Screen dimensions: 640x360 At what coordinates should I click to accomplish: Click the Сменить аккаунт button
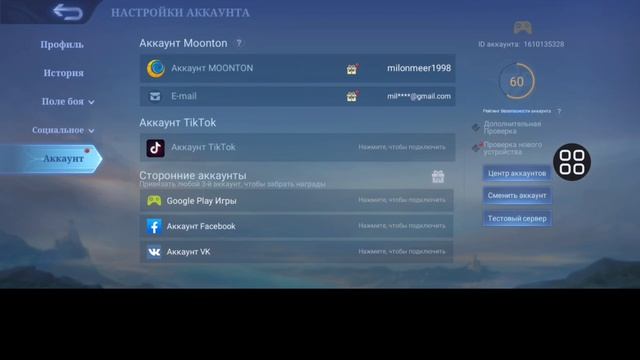pos(517,196)
